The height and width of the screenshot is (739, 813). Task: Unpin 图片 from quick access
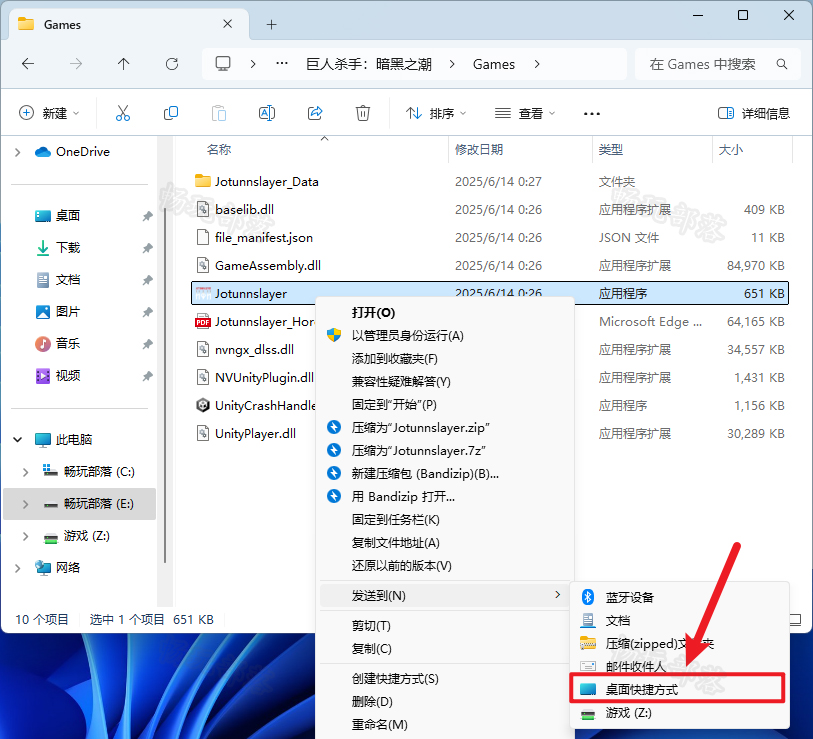pyautogui.click(x=148, y=312)
